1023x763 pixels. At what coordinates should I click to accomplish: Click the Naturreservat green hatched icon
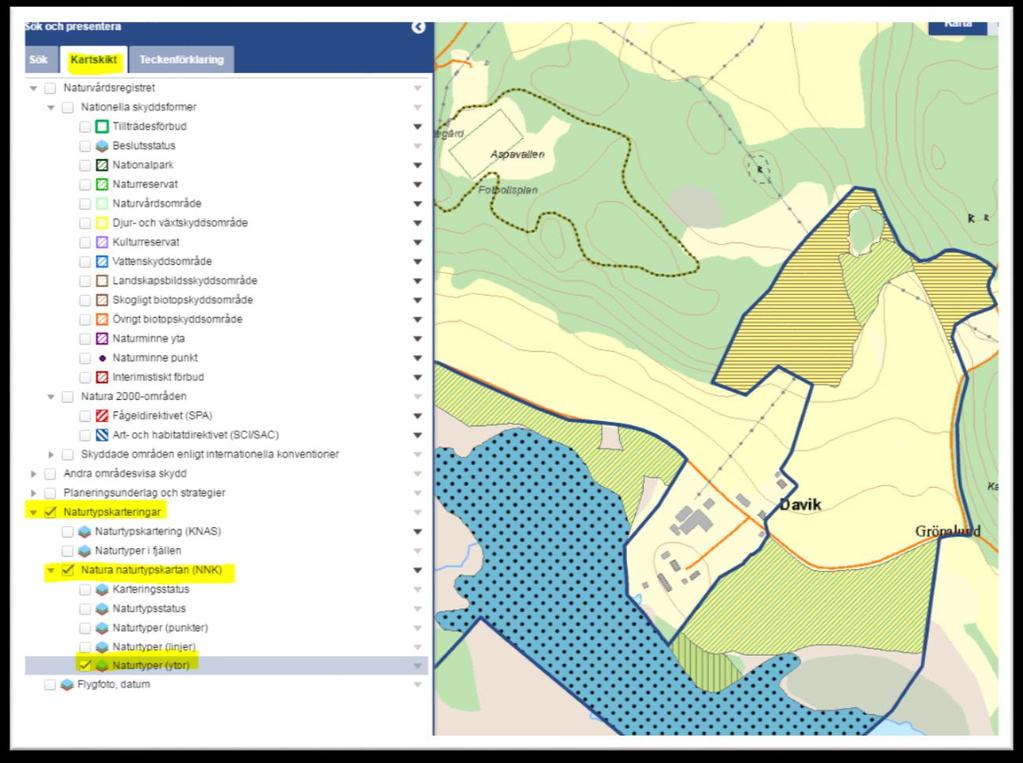(x=102, y=184)
